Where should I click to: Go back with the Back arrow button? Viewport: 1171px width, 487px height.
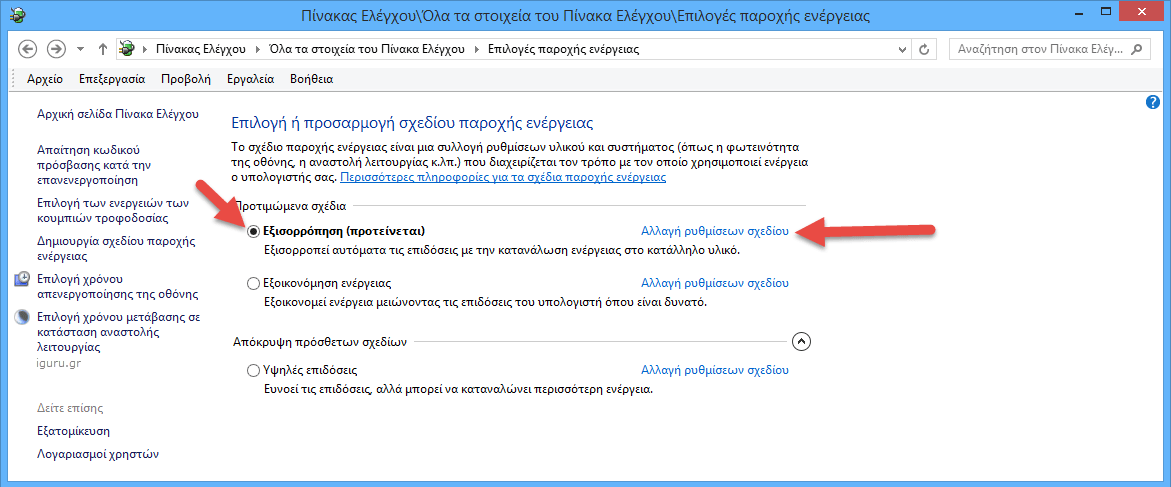tap(27, 49)
